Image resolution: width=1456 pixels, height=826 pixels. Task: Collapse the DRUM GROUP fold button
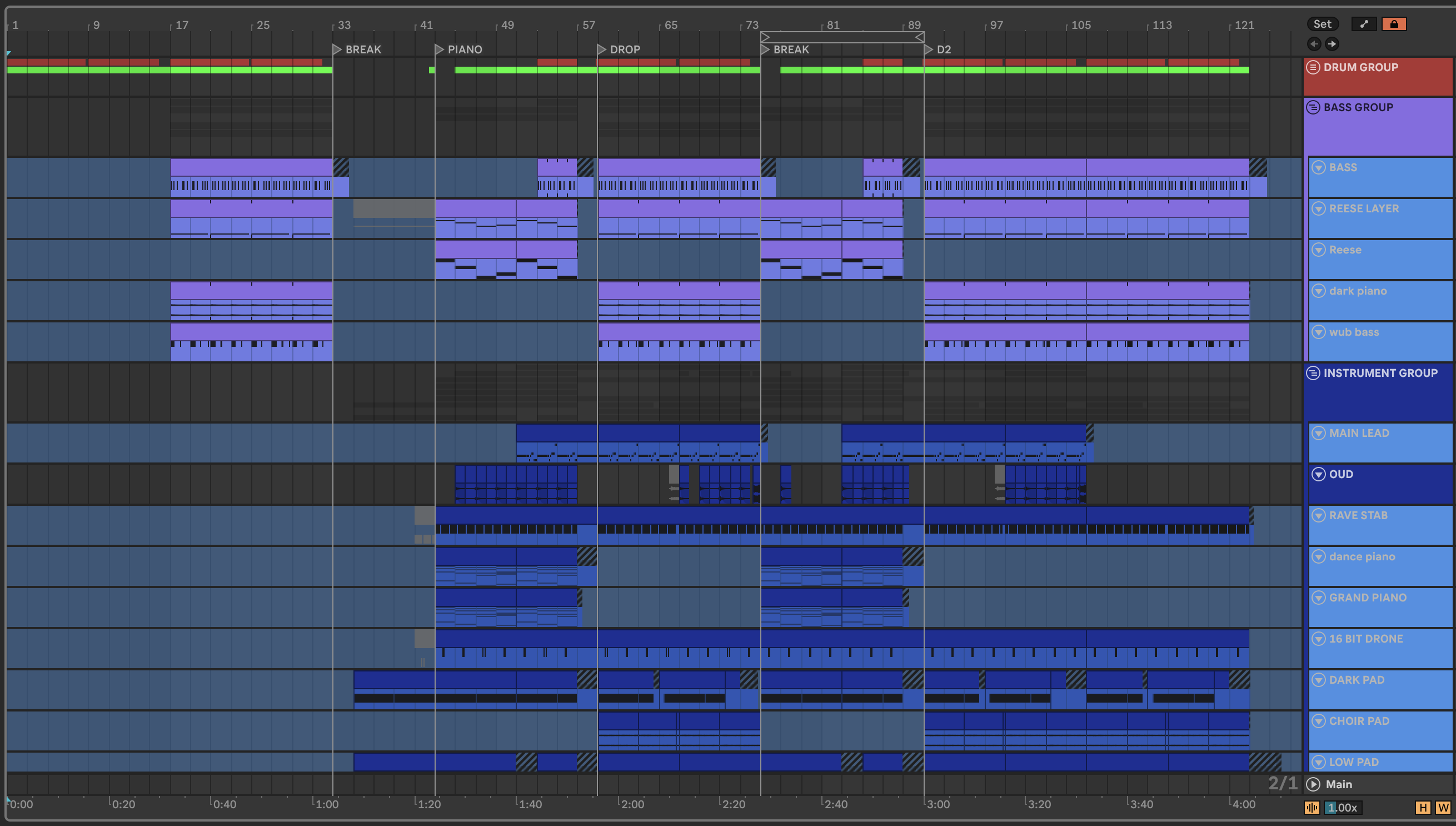click(1313, 67)
